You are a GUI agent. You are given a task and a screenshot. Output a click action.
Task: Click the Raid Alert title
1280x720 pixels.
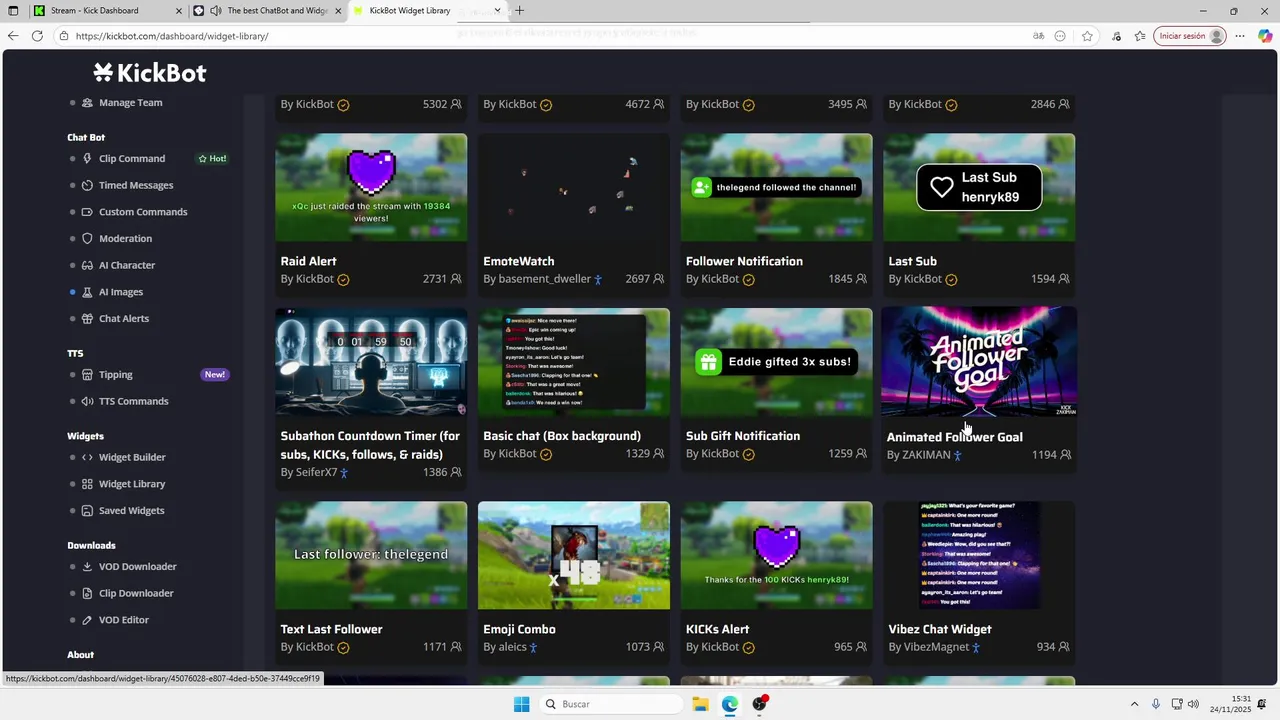pyautogui.click(x=308, y=261)
